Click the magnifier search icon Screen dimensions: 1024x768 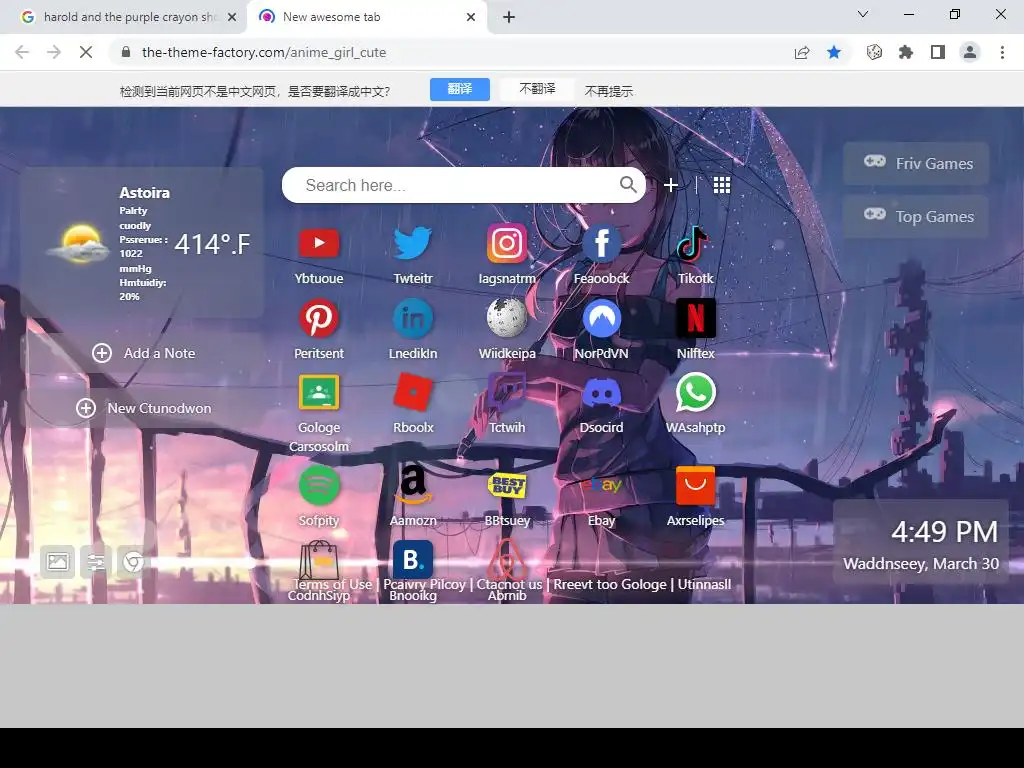point(628,185)
